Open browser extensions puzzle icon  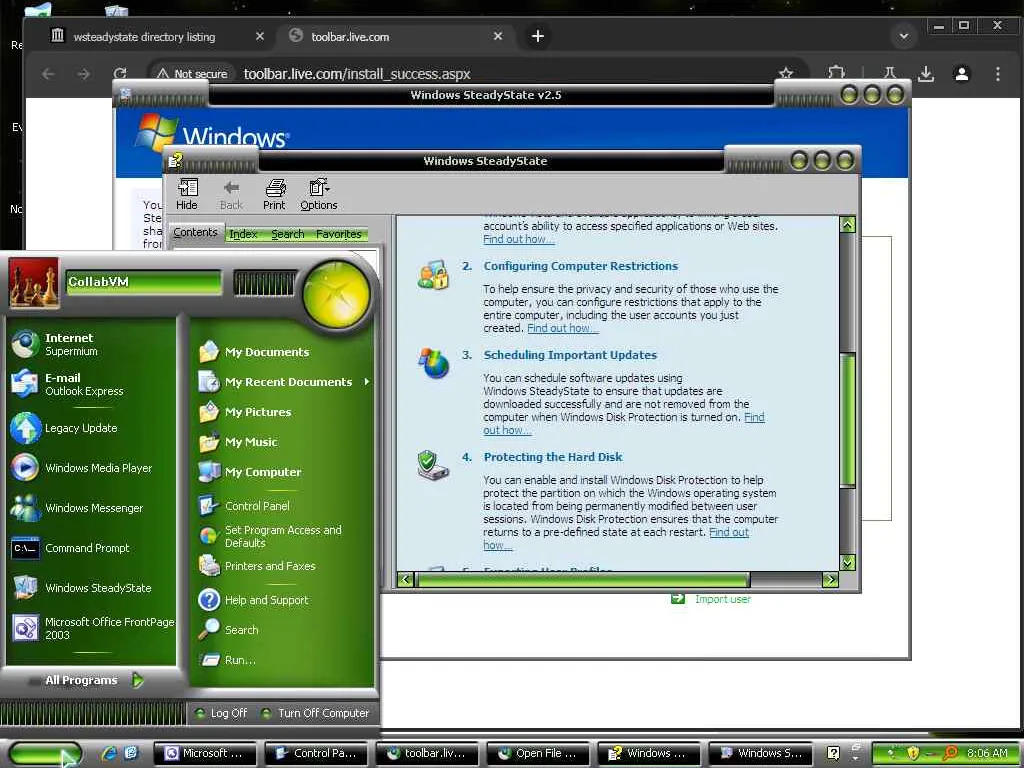pyautogui.click(x=837, y=73)
